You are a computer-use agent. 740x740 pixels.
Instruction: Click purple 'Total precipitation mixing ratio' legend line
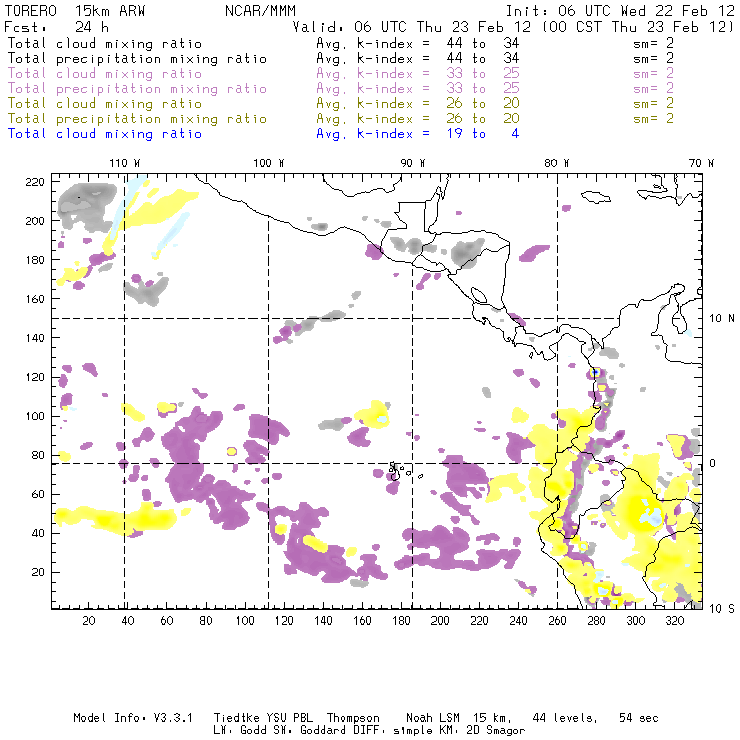(137, 89)
